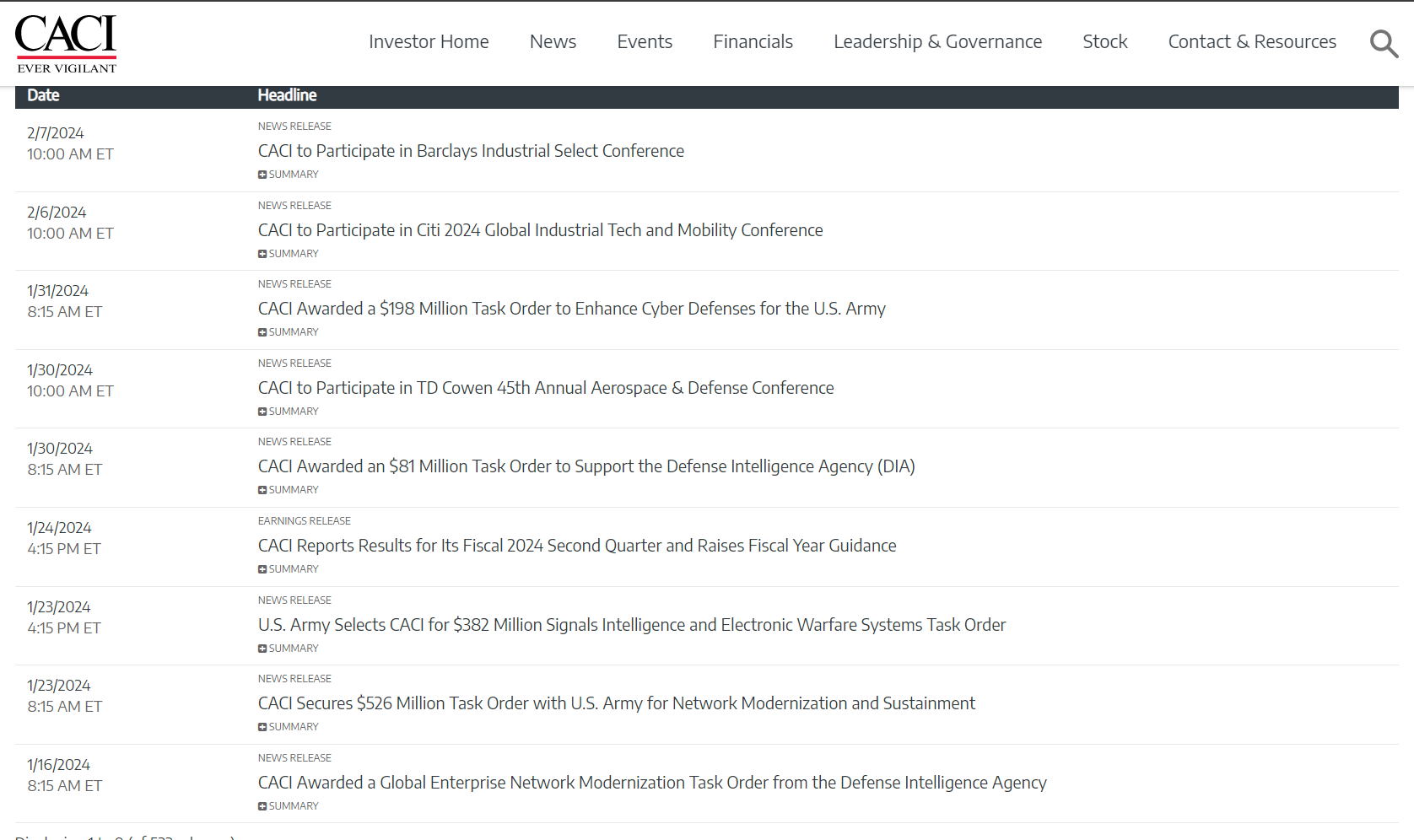Click the 8:15 AM ET time for 1/16/2024
1414x840 pixels.
coord(64,786)
